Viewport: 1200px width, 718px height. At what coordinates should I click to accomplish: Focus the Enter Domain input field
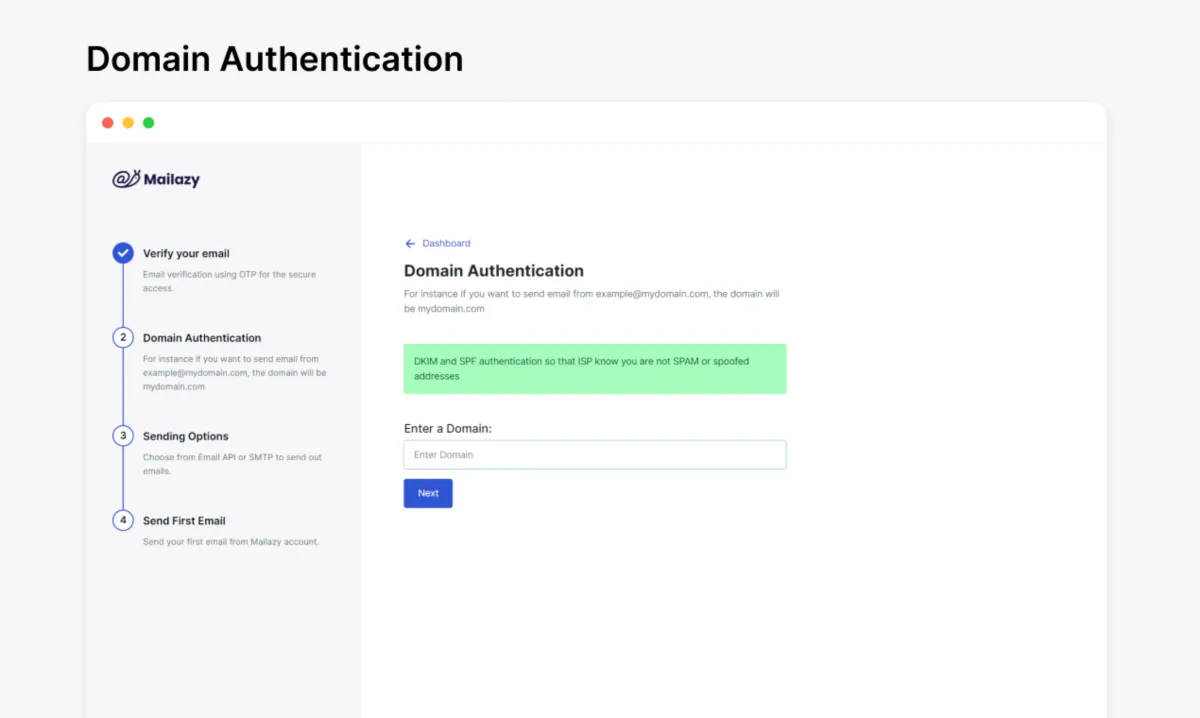[x=595, y=455]
